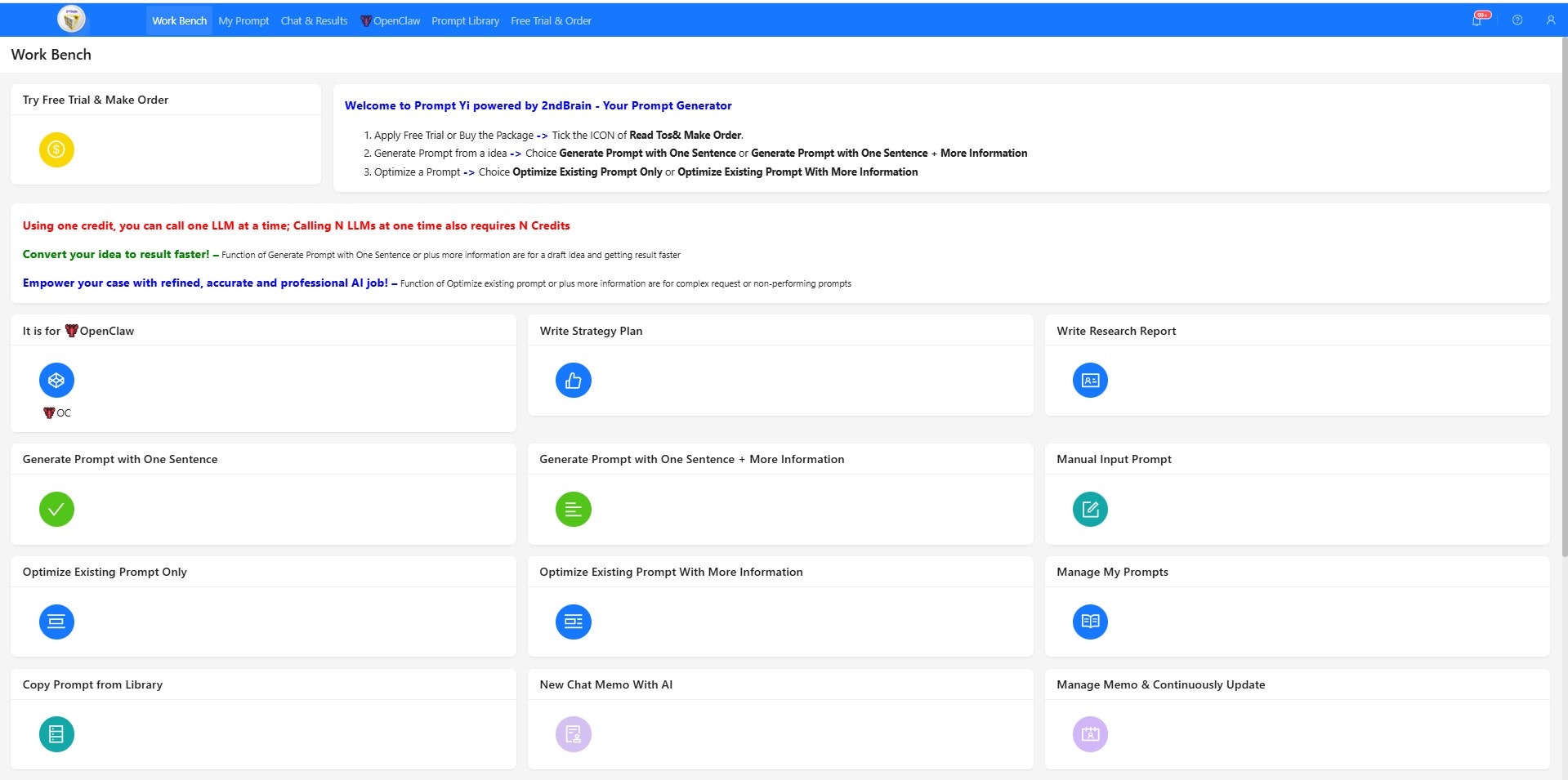1568x780 pixels.
Task: Select the Manual Input Prompt edit icon
Action: (1089, 509)
